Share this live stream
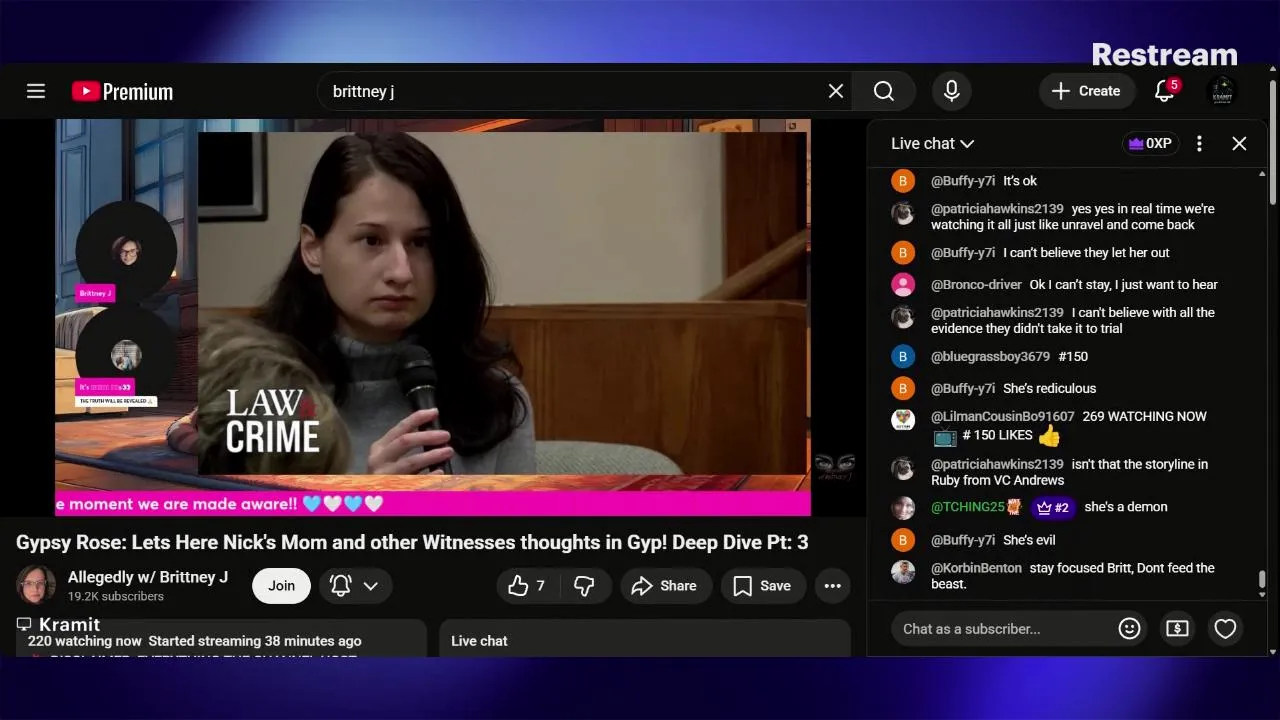This screenshot has width=1280, height=720. 666,586
